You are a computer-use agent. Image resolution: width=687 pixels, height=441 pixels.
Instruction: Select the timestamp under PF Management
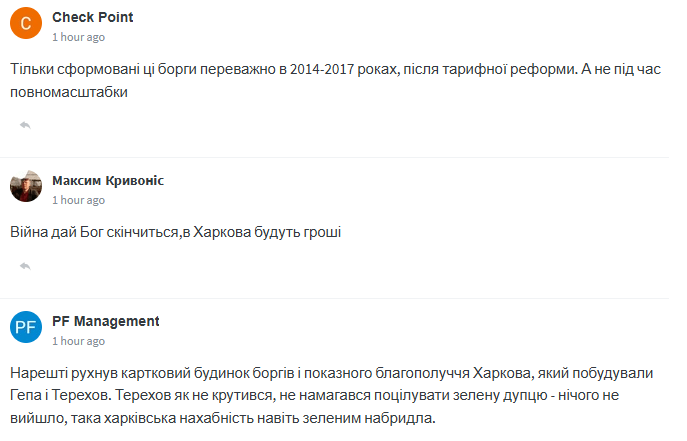[78, 341]
